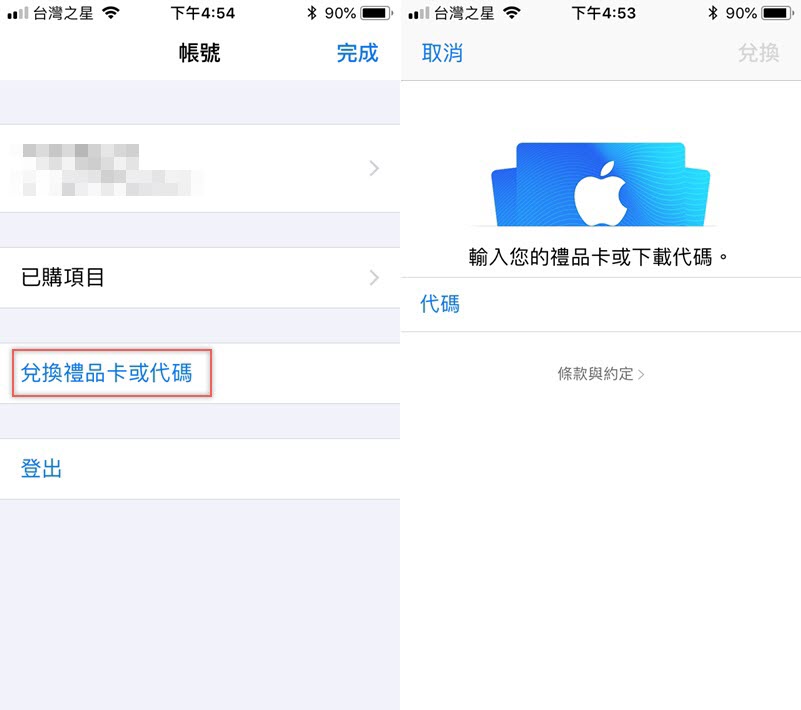The image size is (801, 710).
Task: Tap right screen Wi-Fi status icon
Action: pos(511,13)
